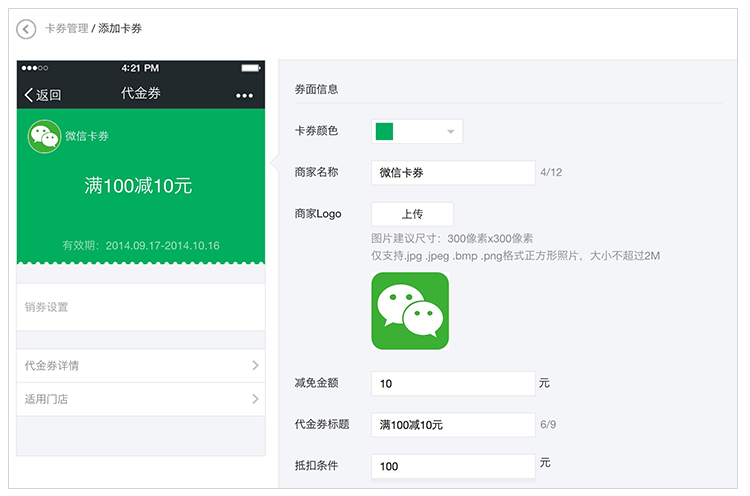750x496 pixels.
Task: Select the 销券设置 row in preview
Action: pos(141,307)
